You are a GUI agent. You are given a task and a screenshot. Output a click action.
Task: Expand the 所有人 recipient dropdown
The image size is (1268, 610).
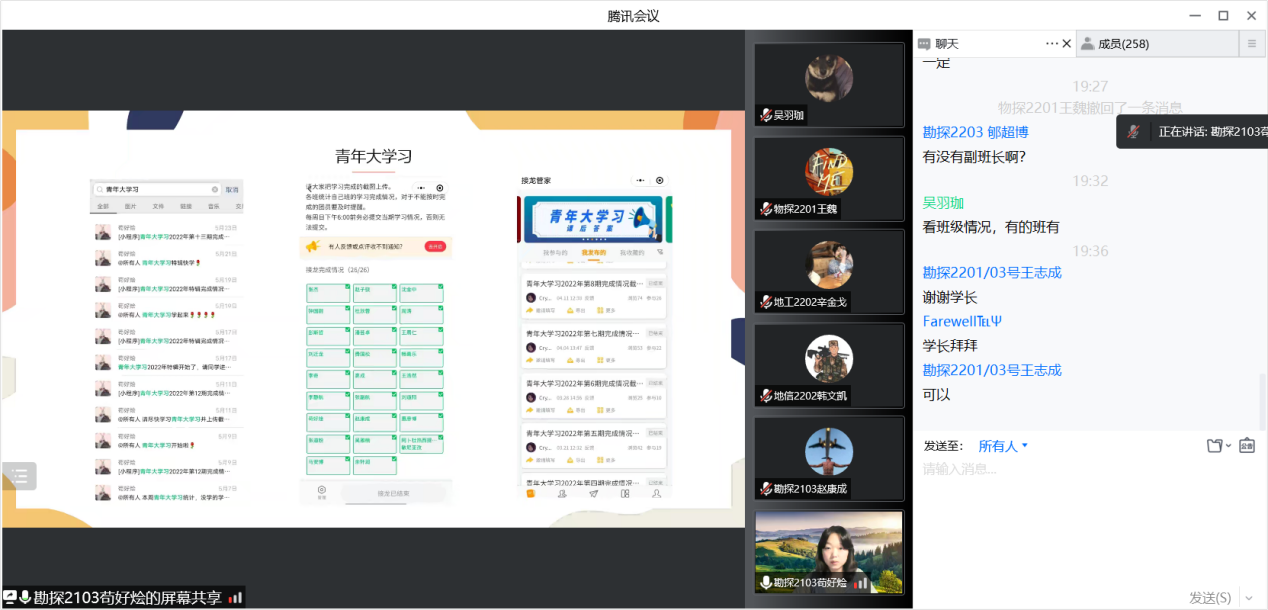1003,446
